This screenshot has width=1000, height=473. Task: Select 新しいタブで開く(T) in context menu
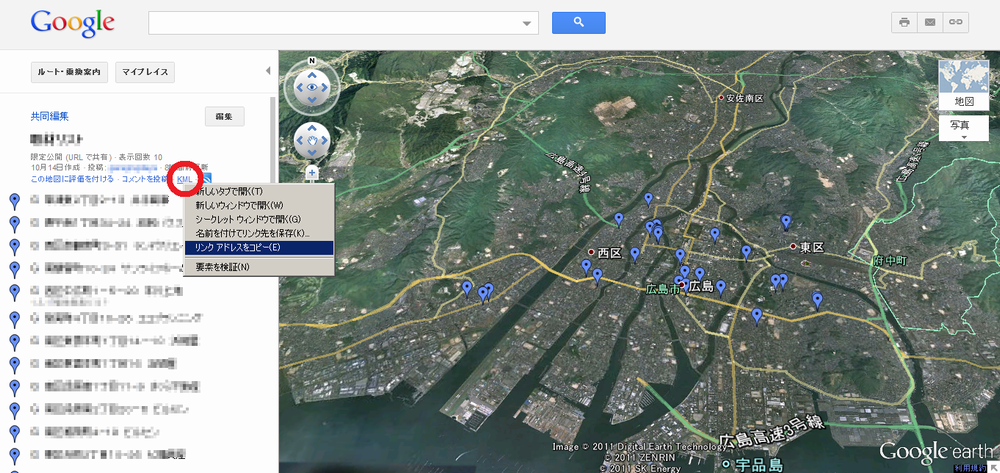pyautogui.click(x=258, y=191)
